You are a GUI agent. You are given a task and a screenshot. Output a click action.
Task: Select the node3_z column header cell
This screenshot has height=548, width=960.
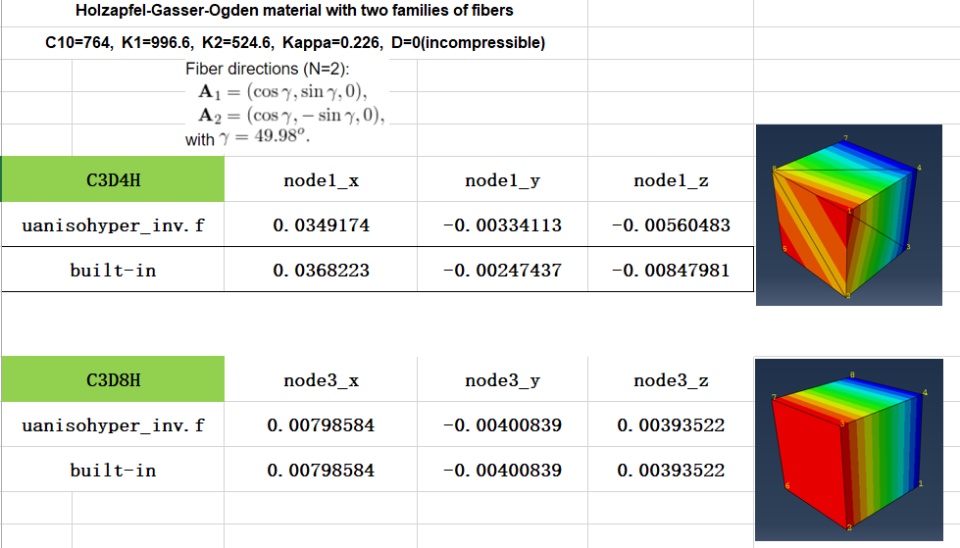(671, 380)
